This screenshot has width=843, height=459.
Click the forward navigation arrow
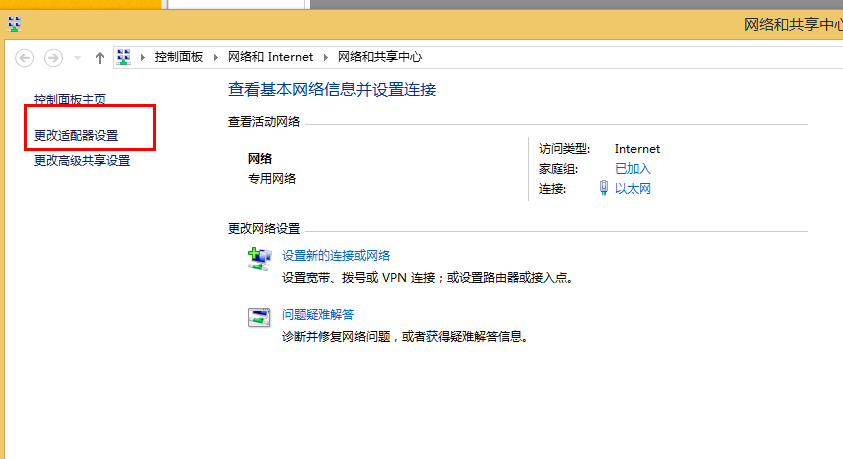click(x=53, y=58)
